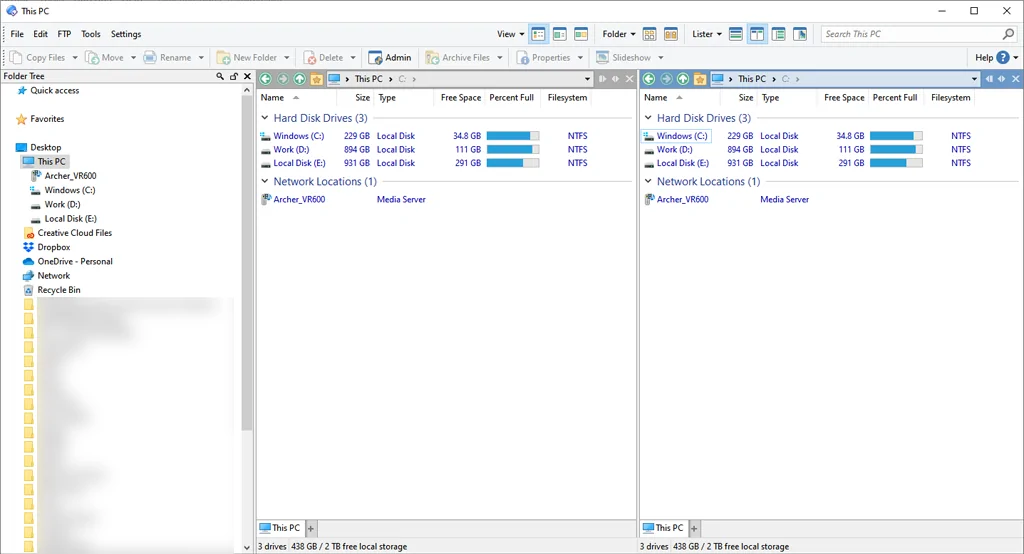Screen dimensions: 1024x554
Task: Click the Help question mark icon
Action: pos(1002,58)
